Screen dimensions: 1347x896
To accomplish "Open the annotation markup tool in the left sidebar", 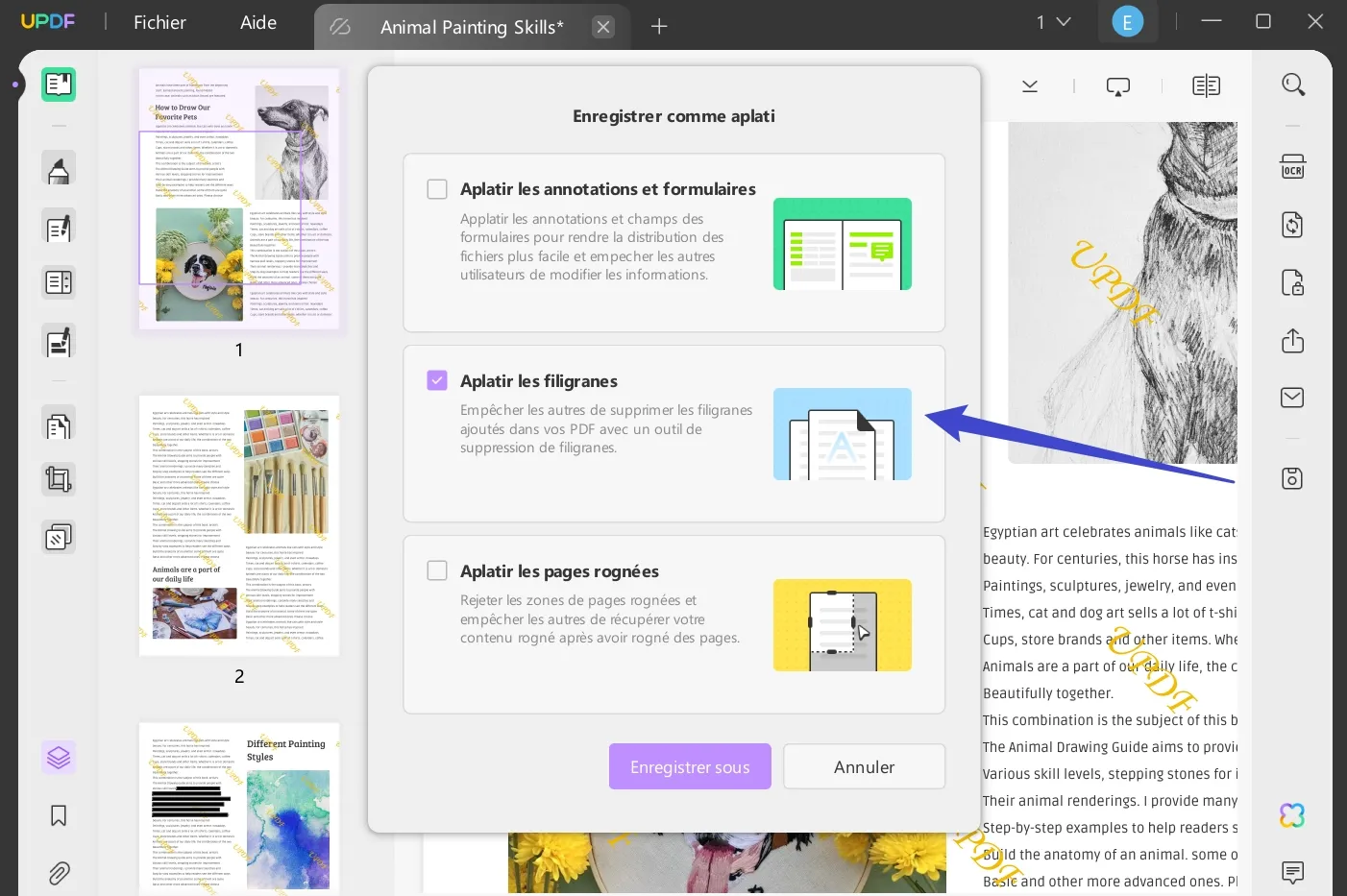I will click(58, 226).
